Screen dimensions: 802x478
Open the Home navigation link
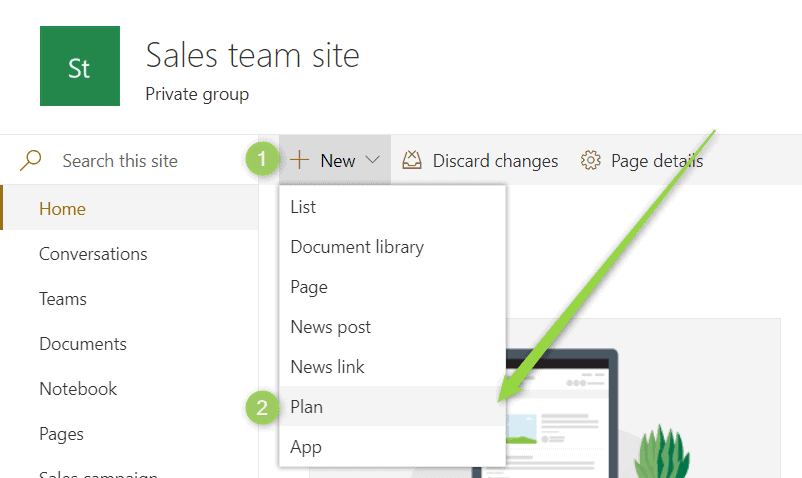pos(62,209)
